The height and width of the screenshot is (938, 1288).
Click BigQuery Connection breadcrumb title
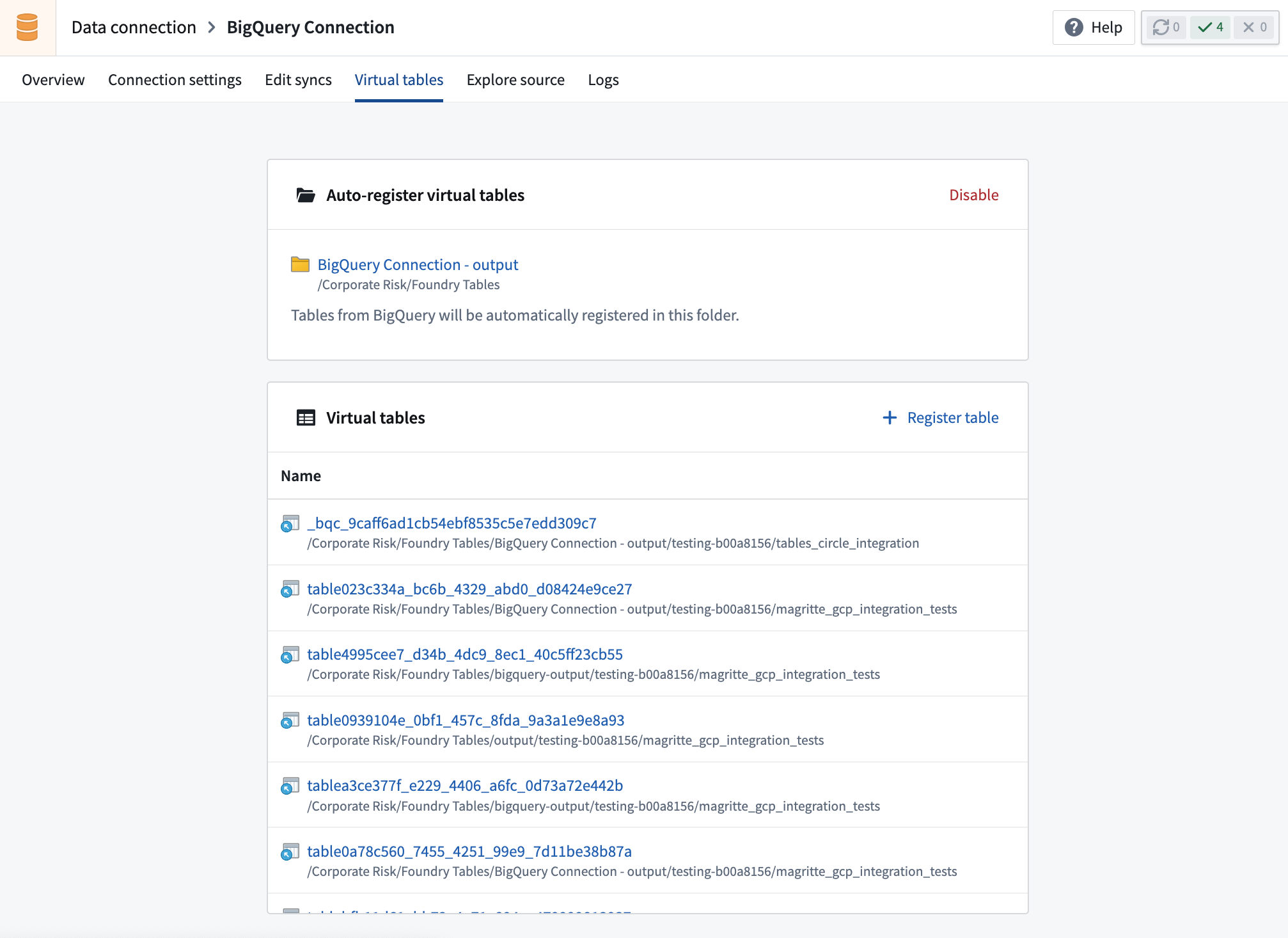coord(311,28)
